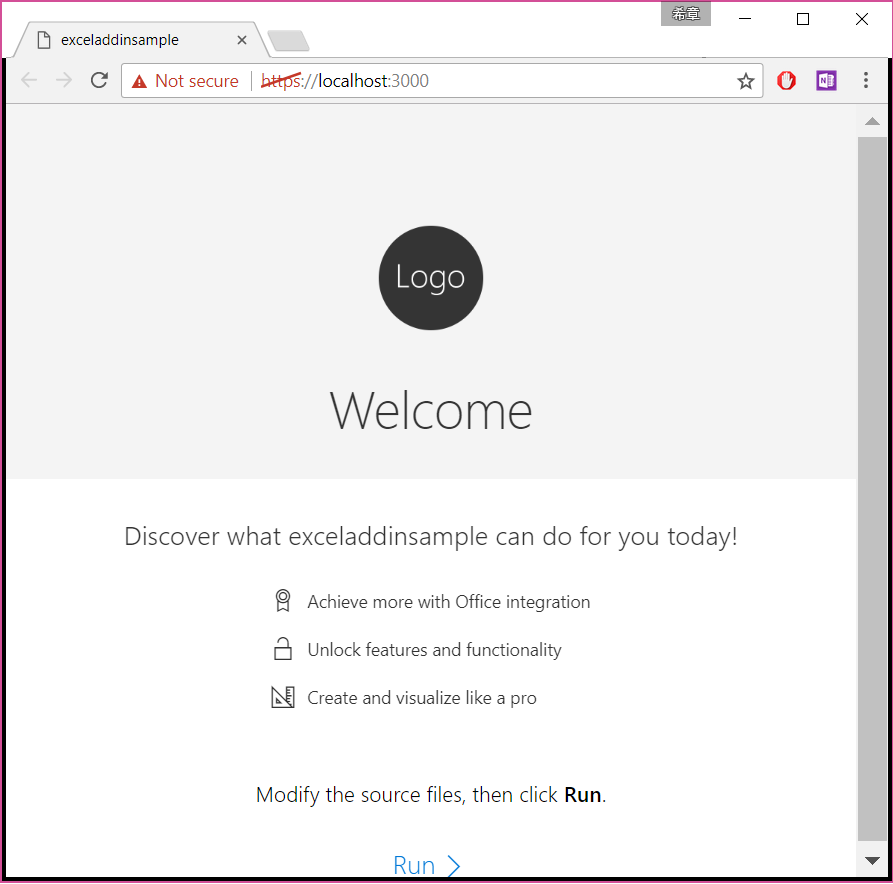Close the exceladdinsample tab
The width and height of the screenshot is (893, 884).
click(x=241, y=40)
